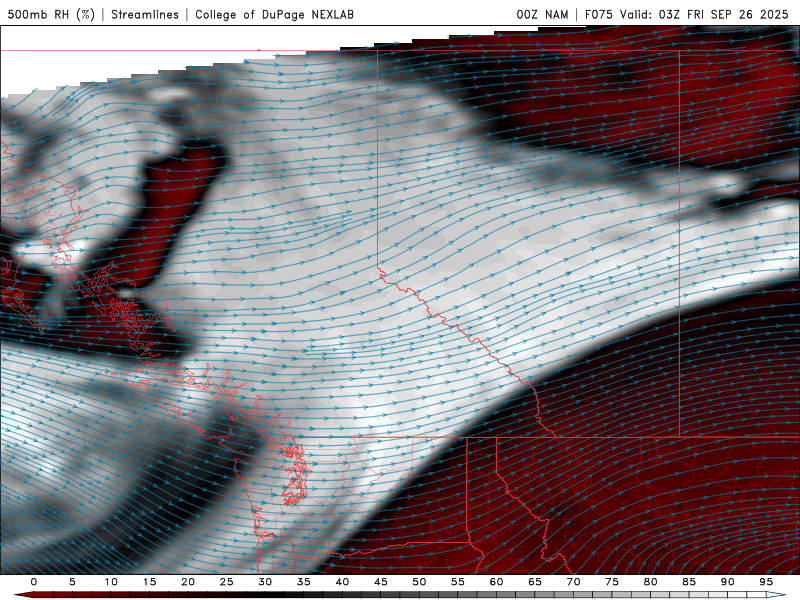The width and height of the screenshot is (800, 600).
Task: Click the '30' colorbar scale label
Action: [x=265, y=582]
